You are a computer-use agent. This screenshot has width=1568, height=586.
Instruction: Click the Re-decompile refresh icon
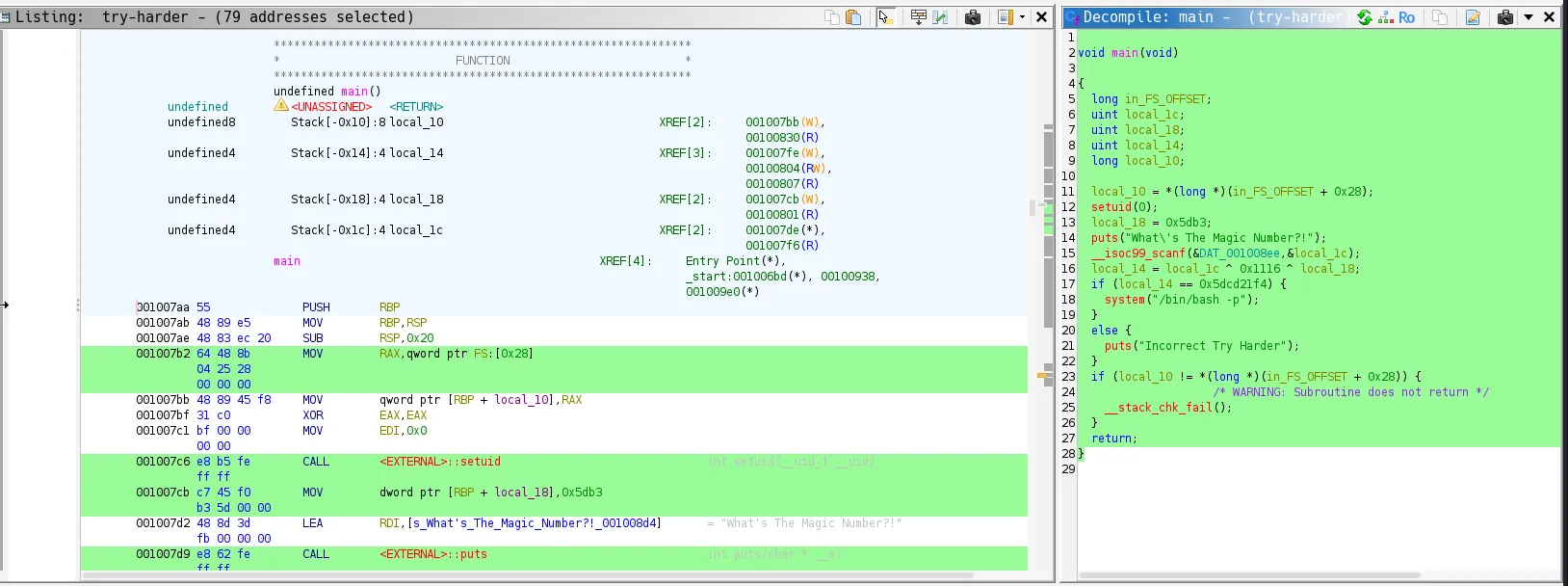tap(1365, 17)
